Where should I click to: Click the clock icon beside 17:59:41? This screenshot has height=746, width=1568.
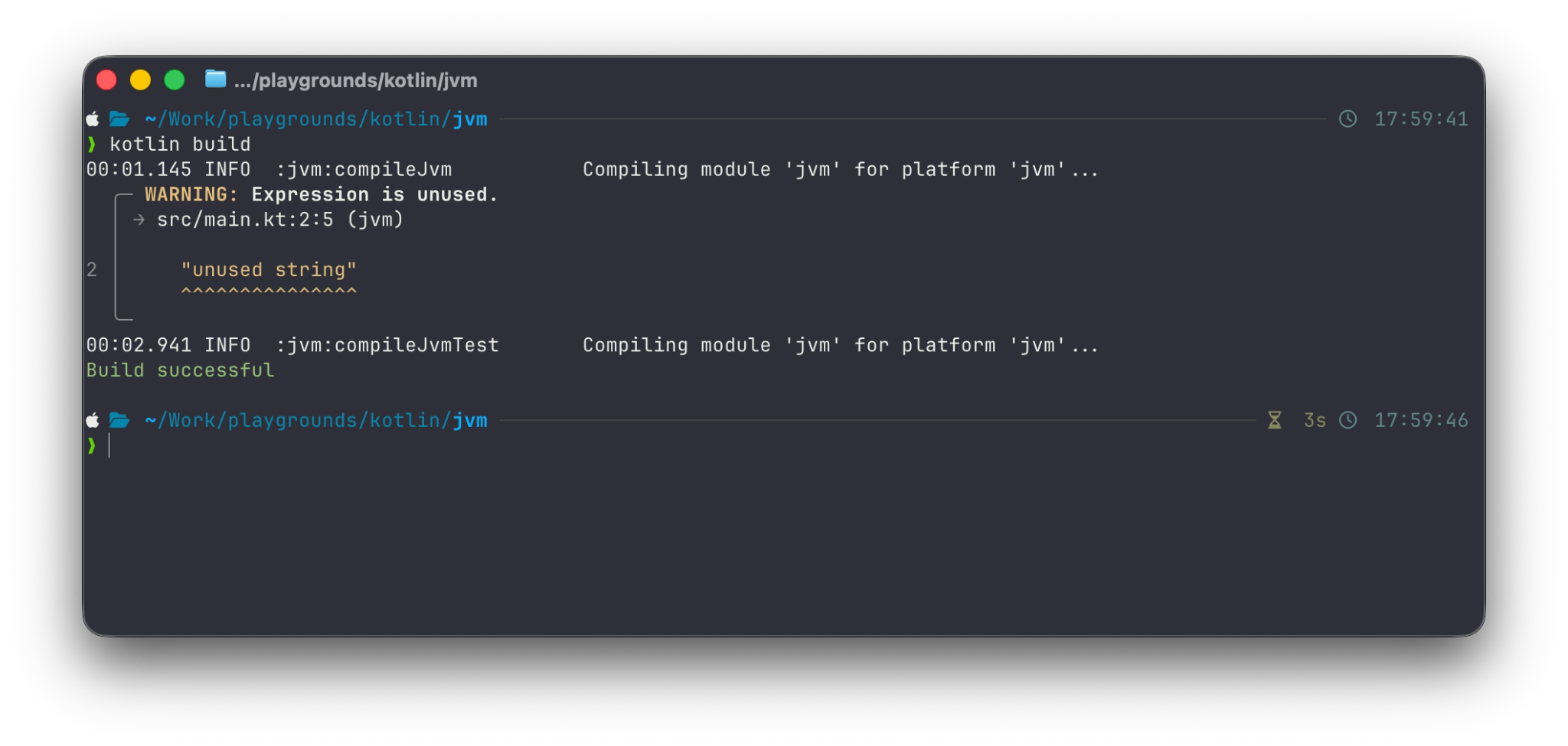[1347, 119]
